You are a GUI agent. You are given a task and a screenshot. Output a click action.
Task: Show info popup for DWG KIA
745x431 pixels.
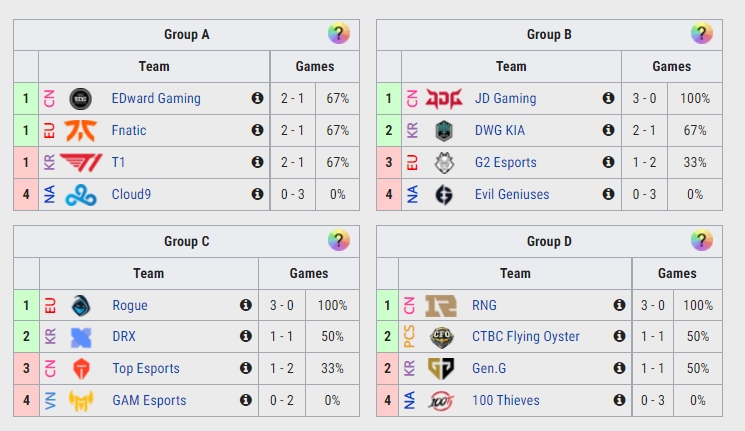(x=608, y=130)
